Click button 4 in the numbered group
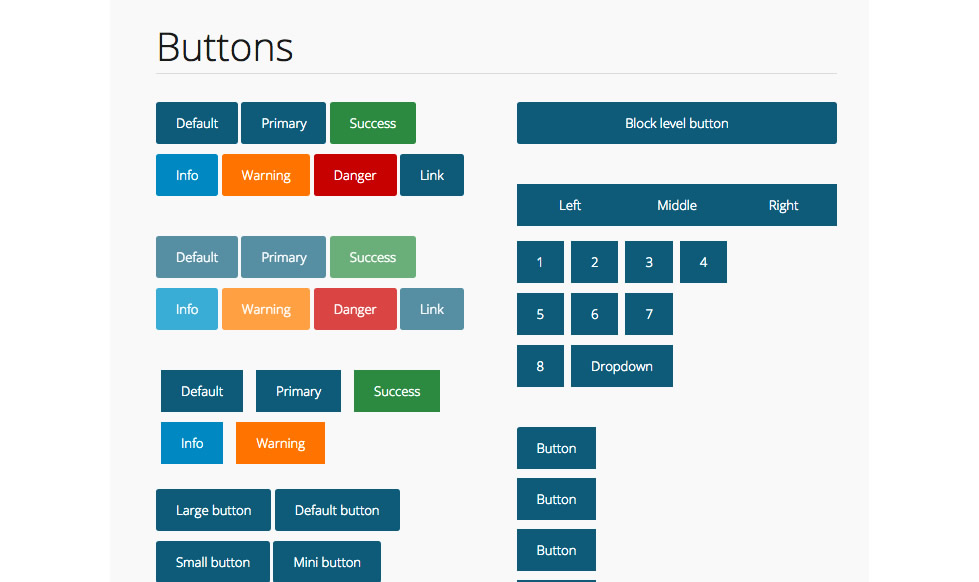 coord(703,261)
